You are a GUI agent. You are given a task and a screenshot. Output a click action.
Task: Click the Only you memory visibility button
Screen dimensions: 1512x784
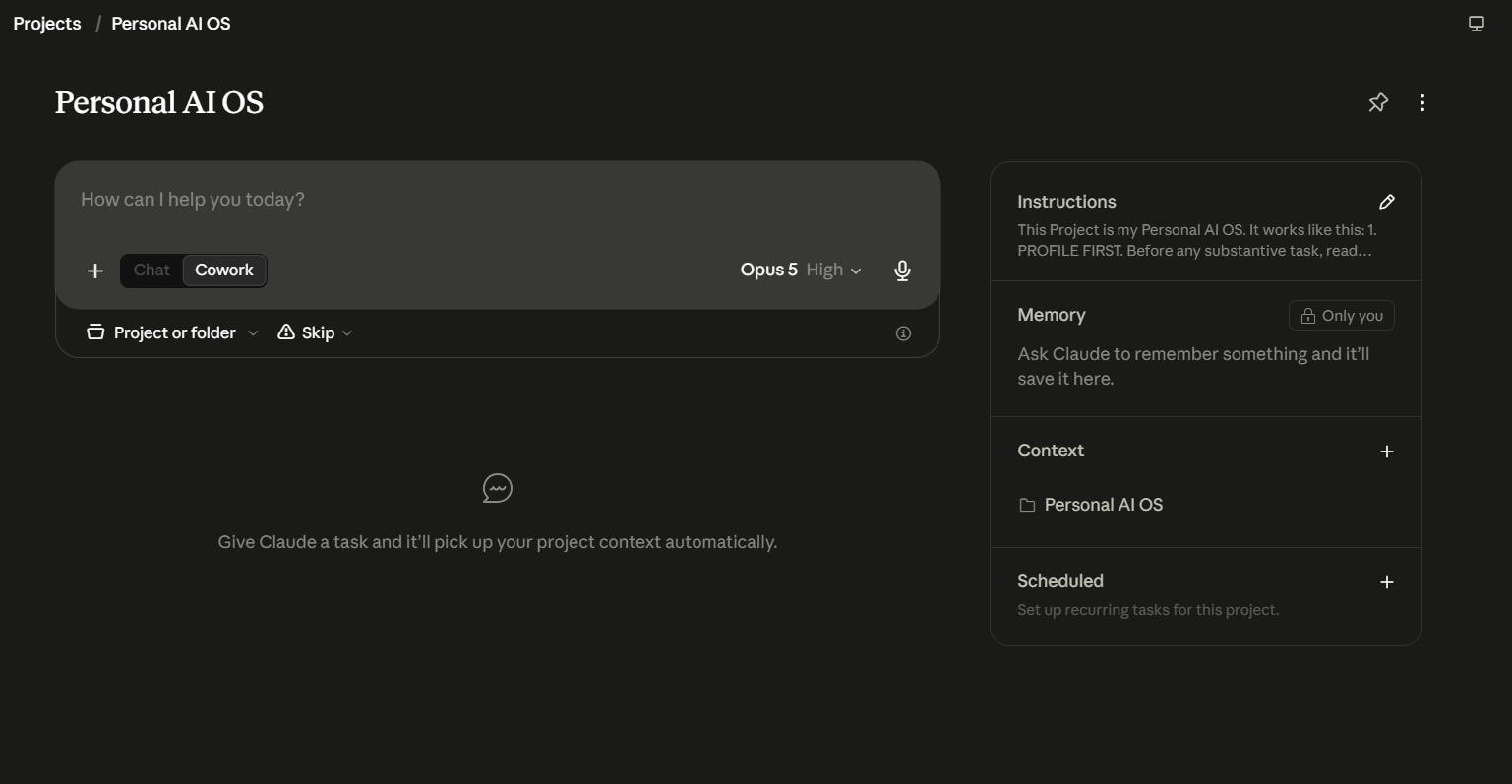tap(1342, 316)
